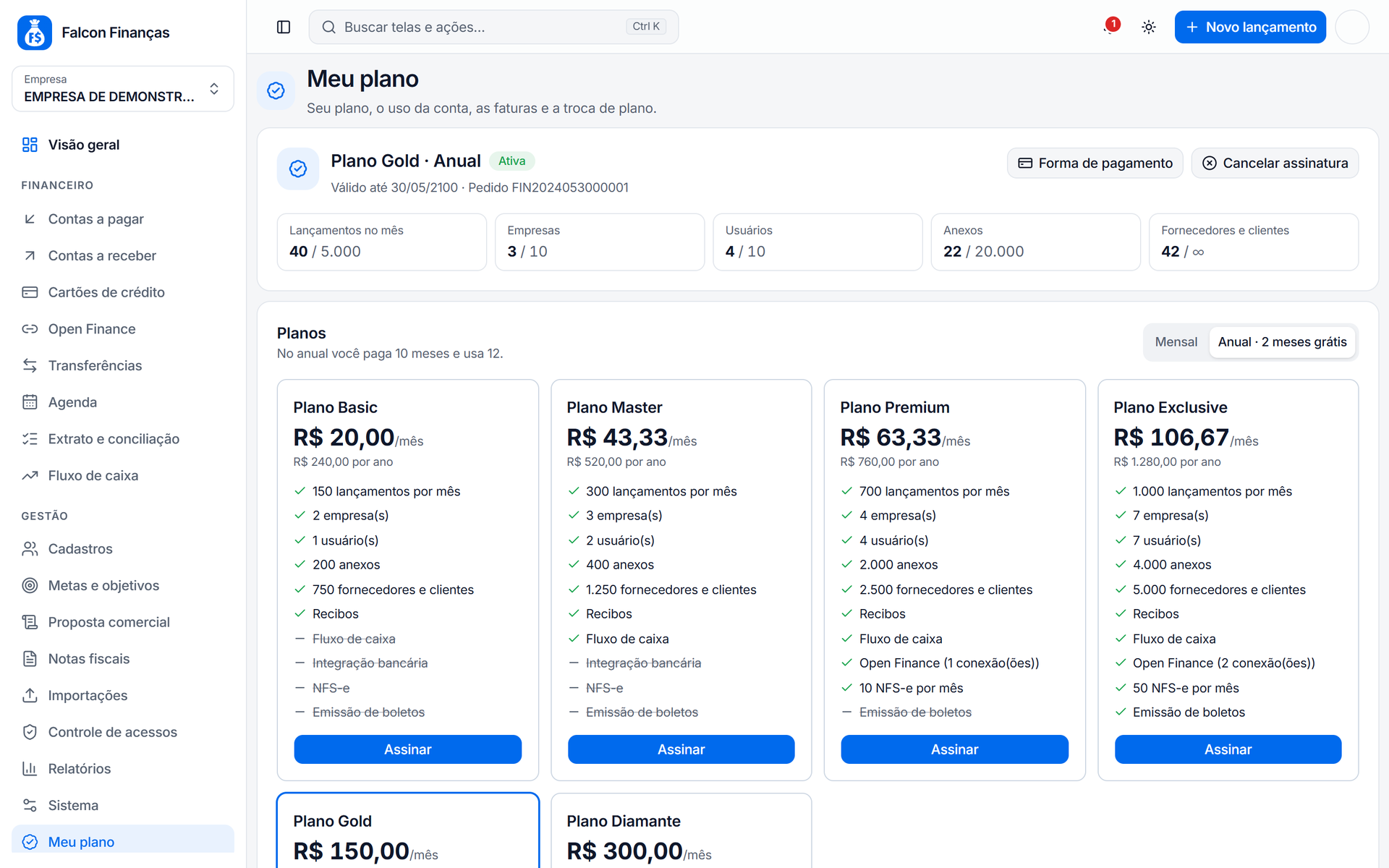Click the Fluxo de caixa trend icon
Screen dimensions: 1389x868
30,475
